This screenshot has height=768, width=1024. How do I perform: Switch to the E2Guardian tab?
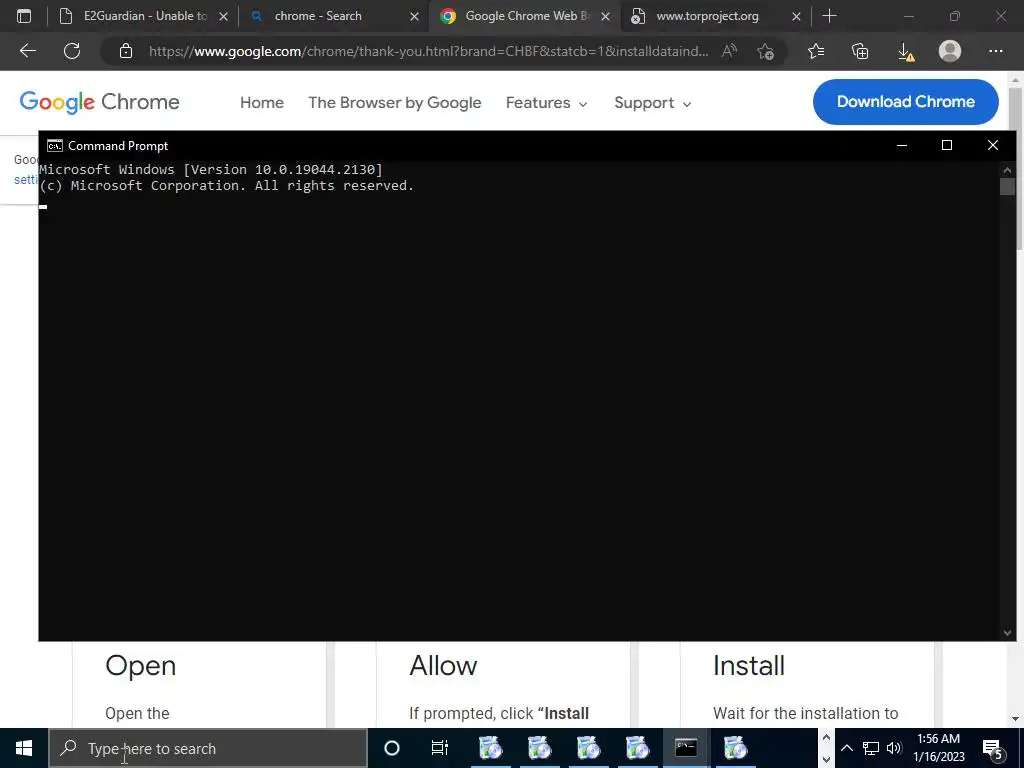point(144,16)
